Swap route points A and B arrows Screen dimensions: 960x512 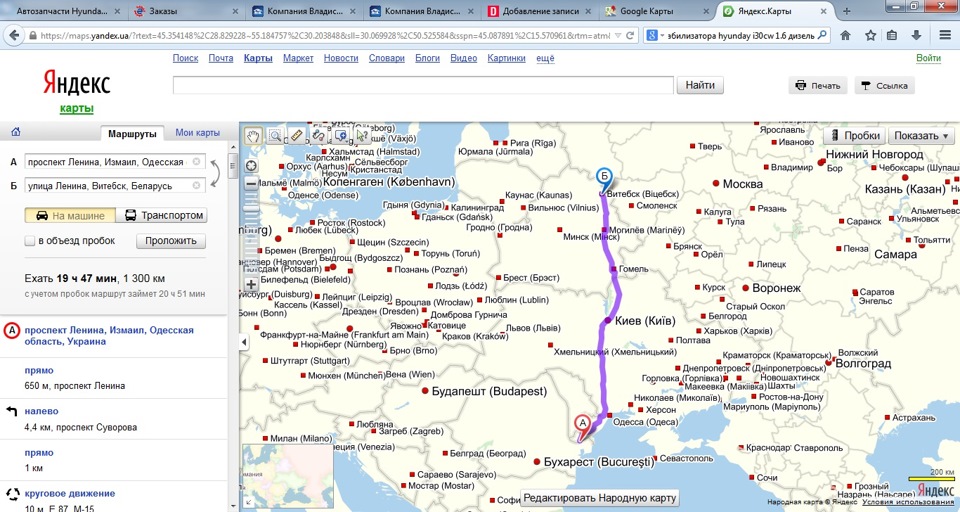pyautogui.click(x=214, y=173)
